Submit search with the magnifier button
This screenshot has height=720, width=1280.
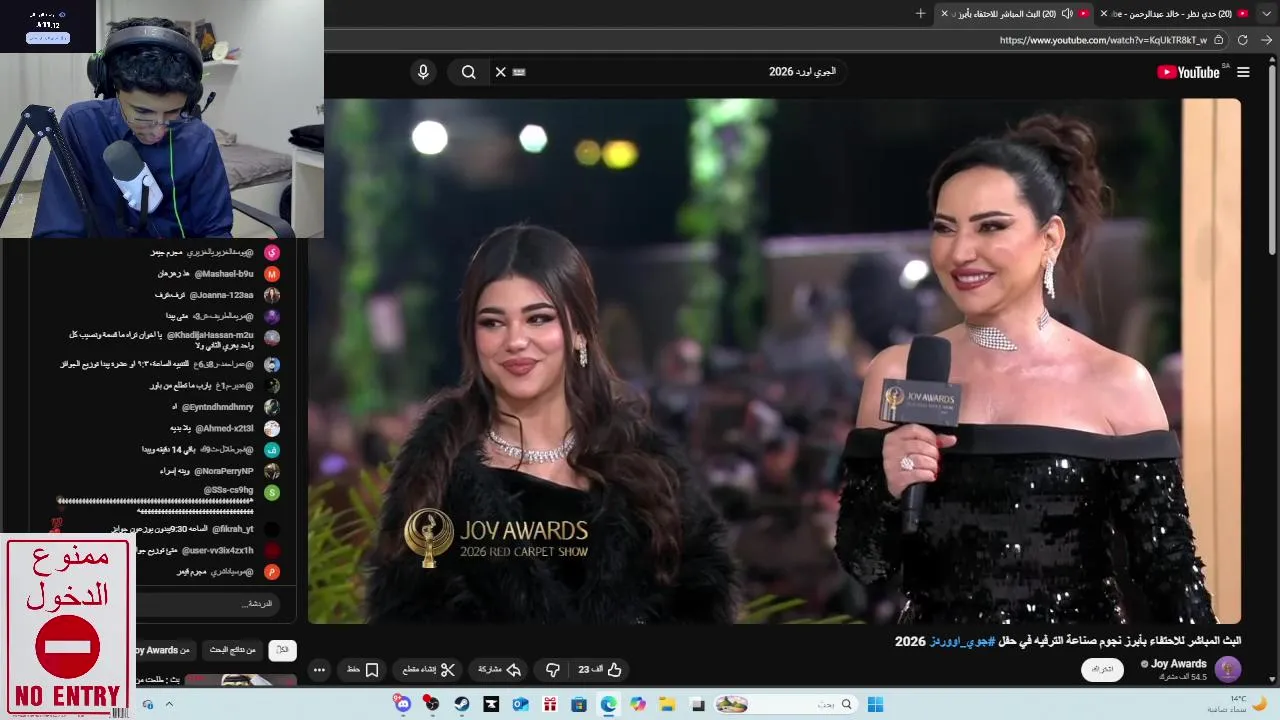[468, 72]
